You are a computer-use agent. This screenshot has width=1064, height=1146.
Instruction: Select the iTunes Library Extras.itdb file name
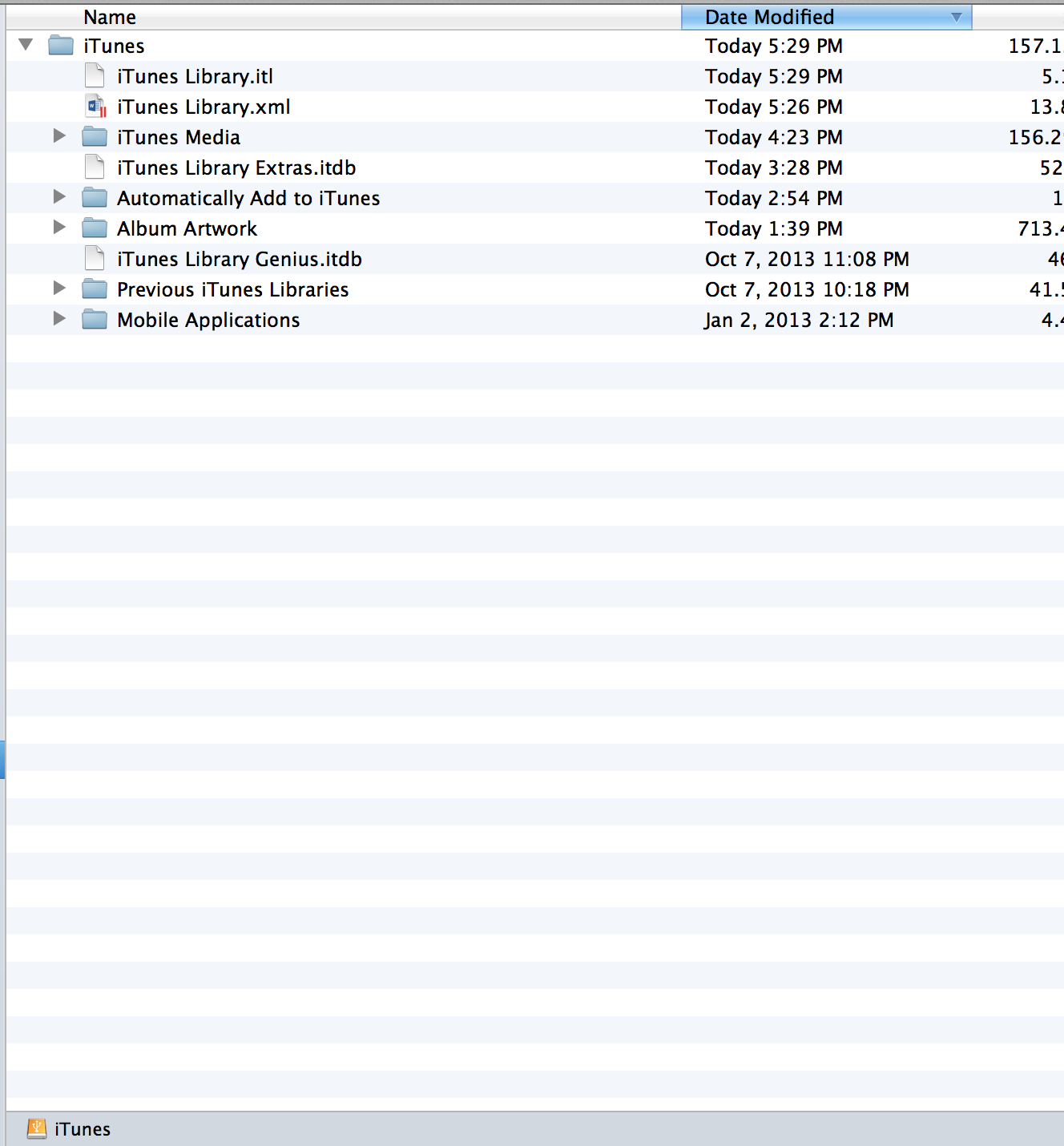click(x=236, y=167)
